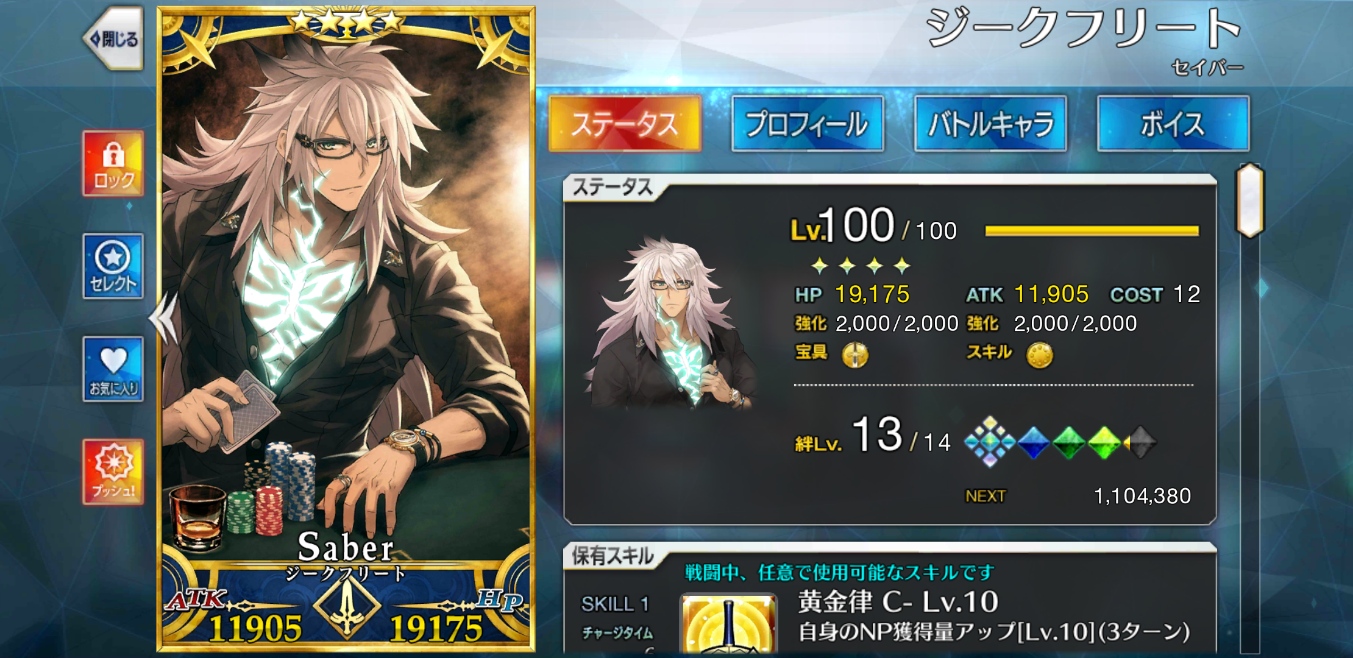This screenshot has width=1353, height=658.
Task: Click the vertical scrollbar handle
Action: pyautogui.click(x=1250, y=200)
